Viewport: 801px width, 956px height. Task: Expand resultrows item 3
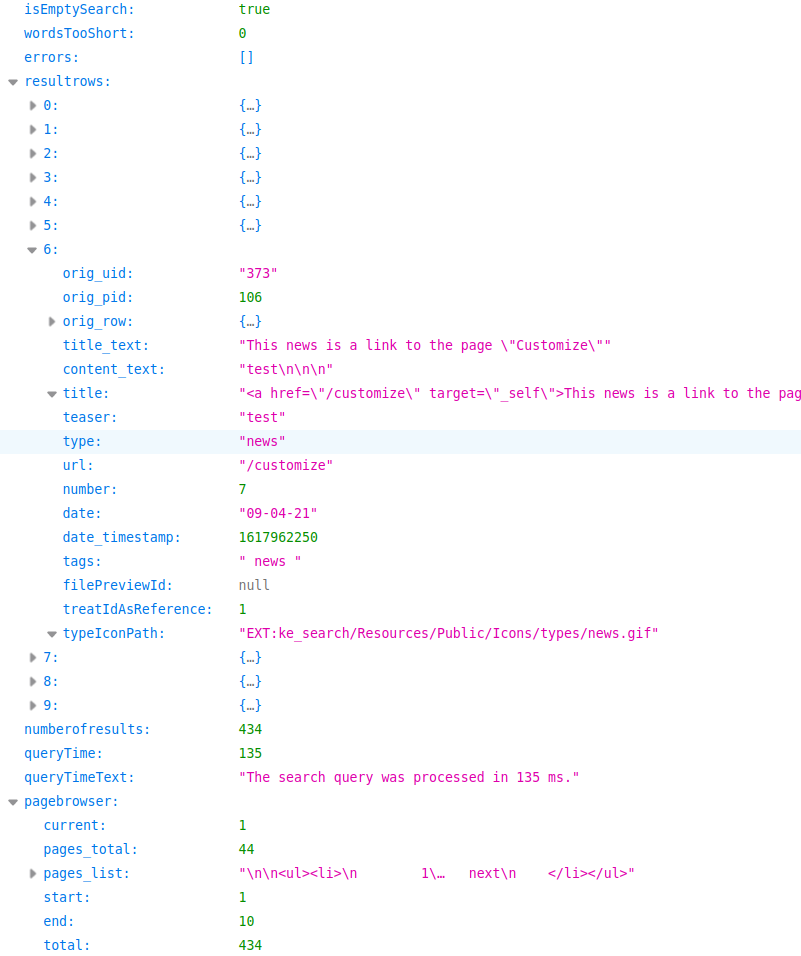(x=33, y=177)
